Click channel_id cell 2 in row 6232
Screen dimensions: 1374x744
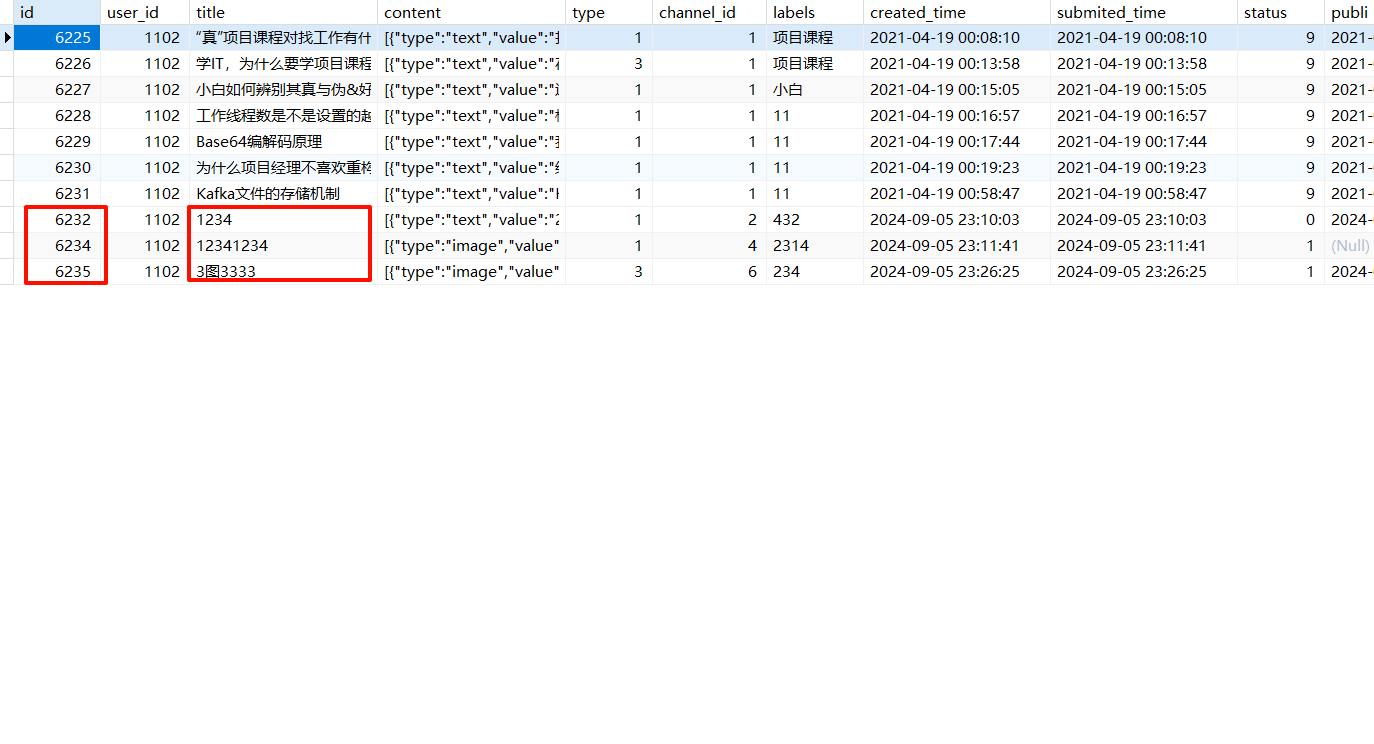709,220
